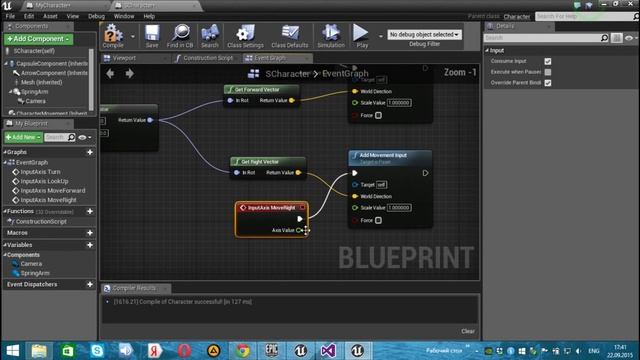Screen dimensions: 640x360
Task: Open the Search toolbar tool
Action: [x=210, y=36]
